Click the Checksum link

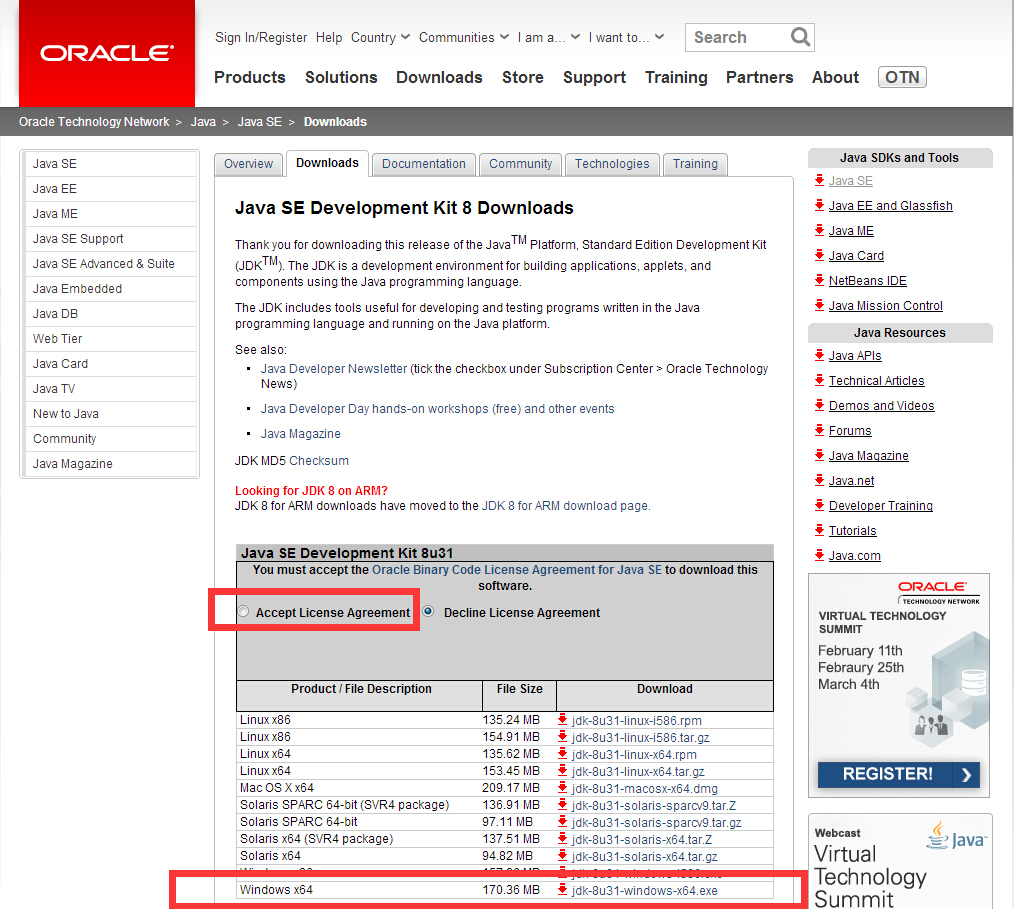coord(318,460)
